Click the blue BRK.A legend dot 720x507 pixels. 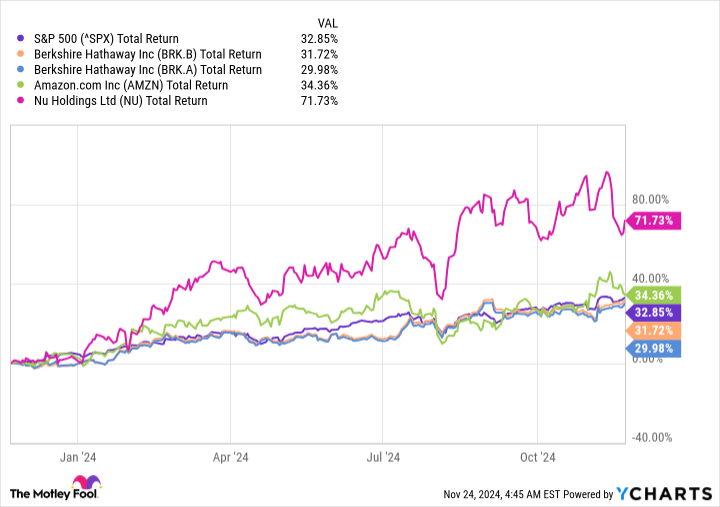20,69
